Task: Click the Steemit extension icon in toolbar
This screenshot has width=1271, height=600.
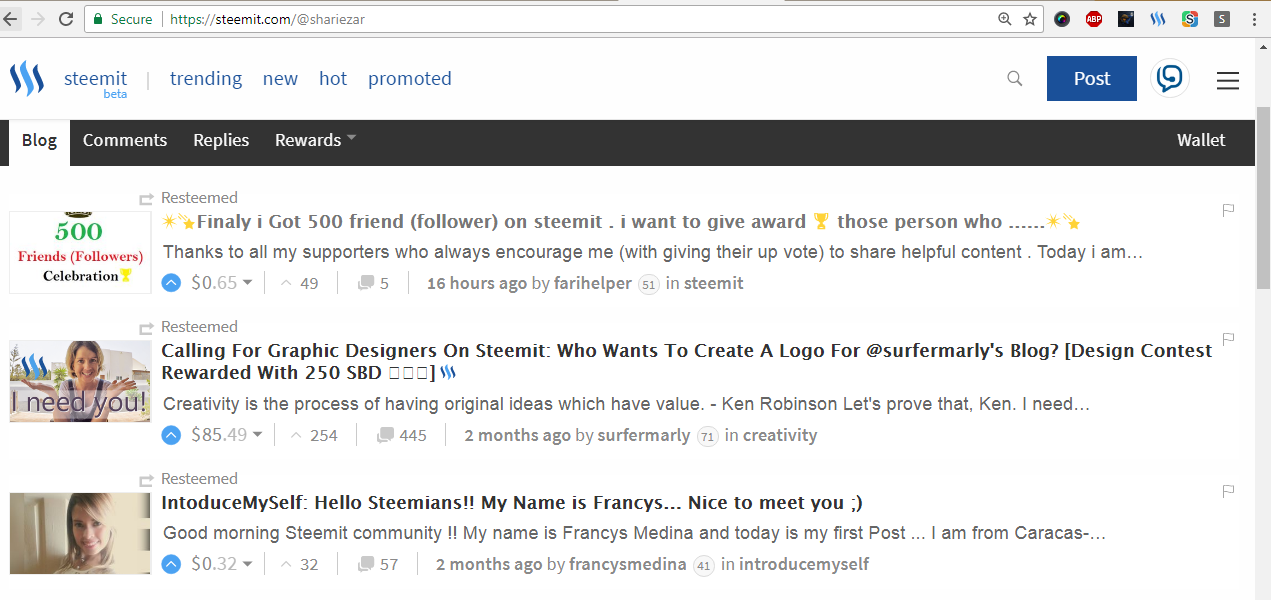Action: 1158,19
